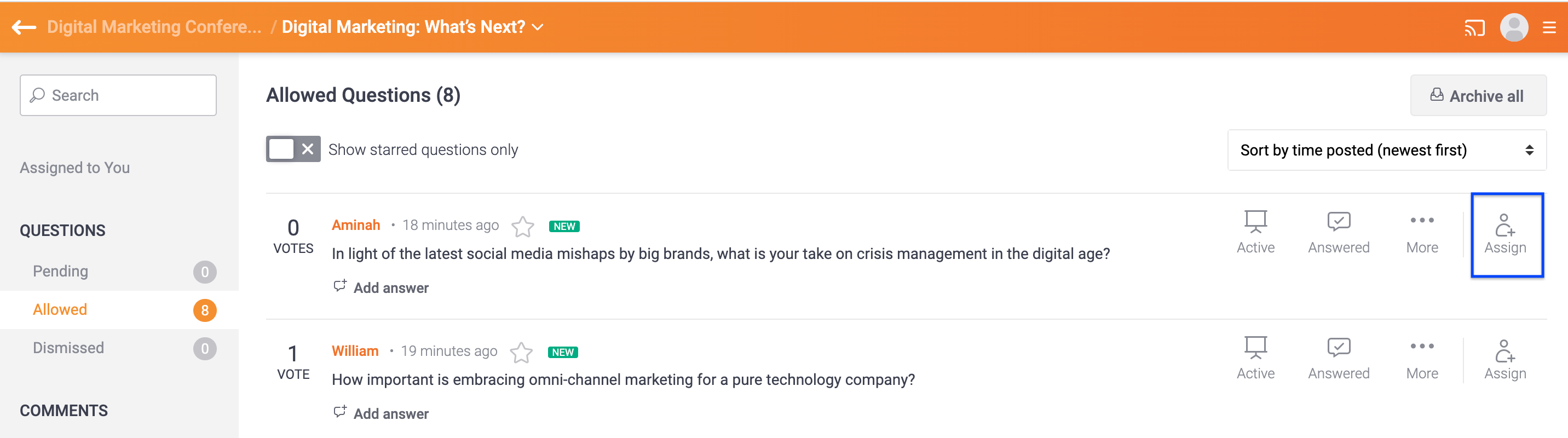Star Aminah's question

click(x=522, y=227)
